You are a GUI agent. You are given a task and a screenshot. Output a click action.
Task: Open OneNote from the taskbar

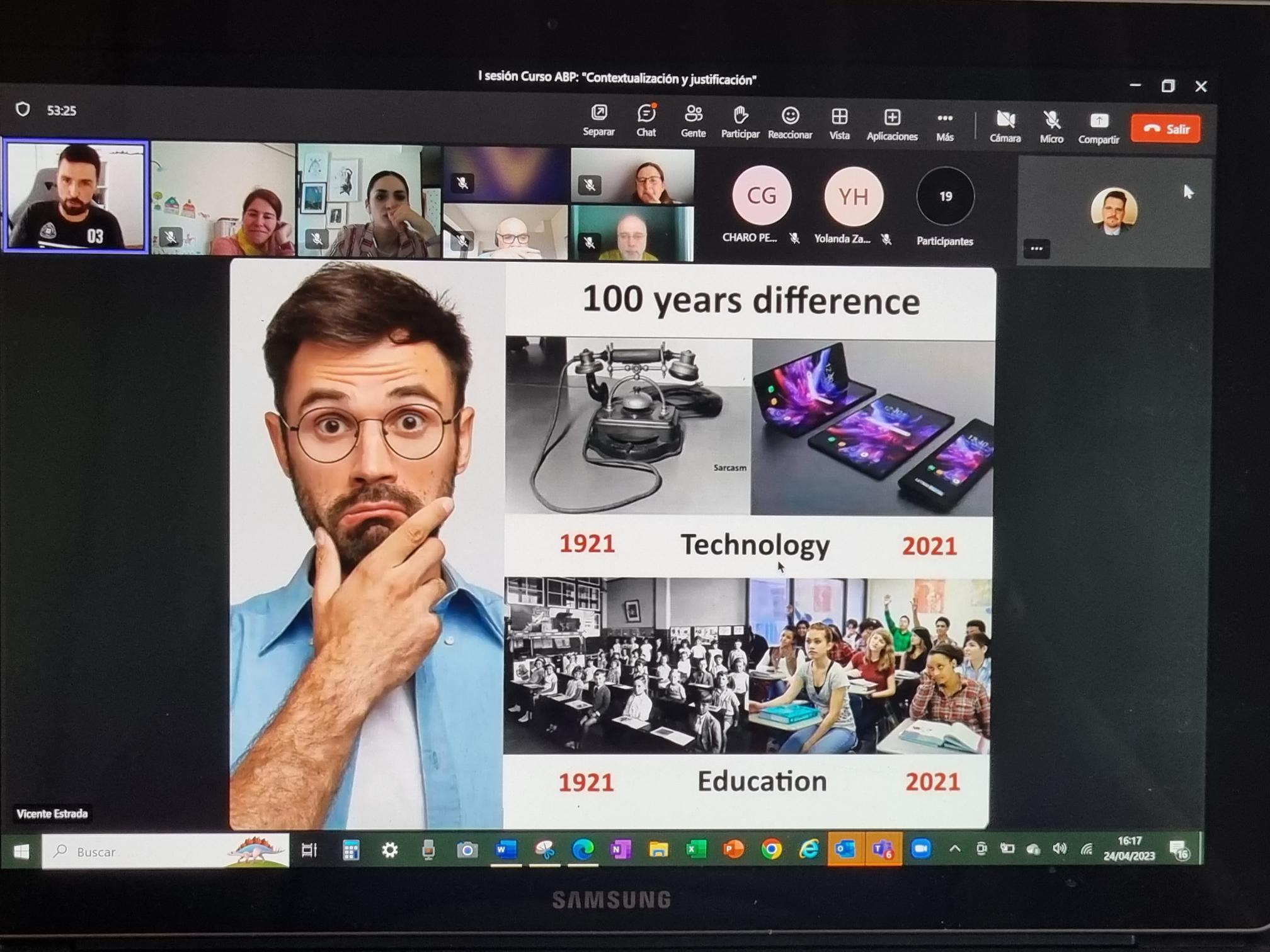point(621,851)
